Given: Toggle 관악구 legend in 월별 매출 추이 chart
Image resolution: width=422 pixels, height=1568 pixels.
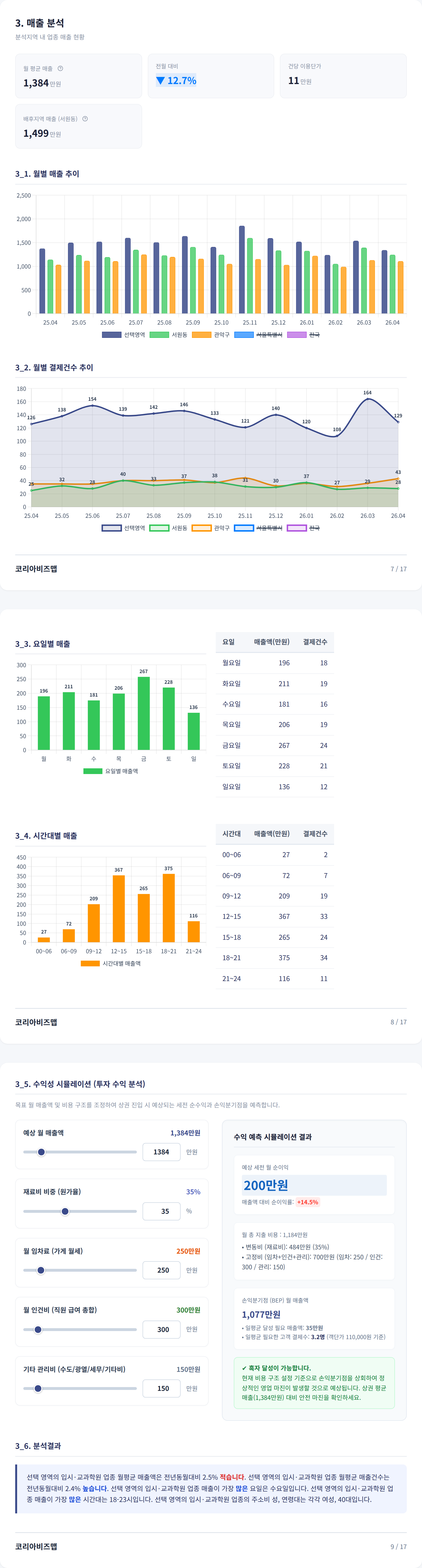Looking at the screenshot, I should [x=211, y=335].
